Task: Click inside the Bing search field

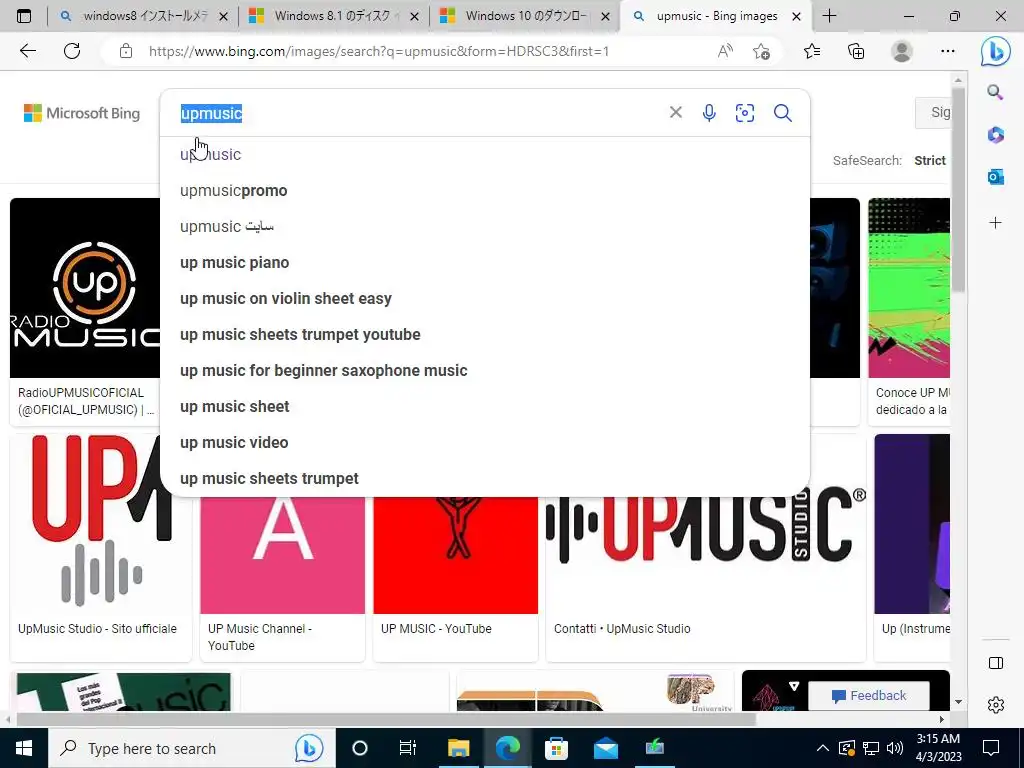Action: pos(418,113)
